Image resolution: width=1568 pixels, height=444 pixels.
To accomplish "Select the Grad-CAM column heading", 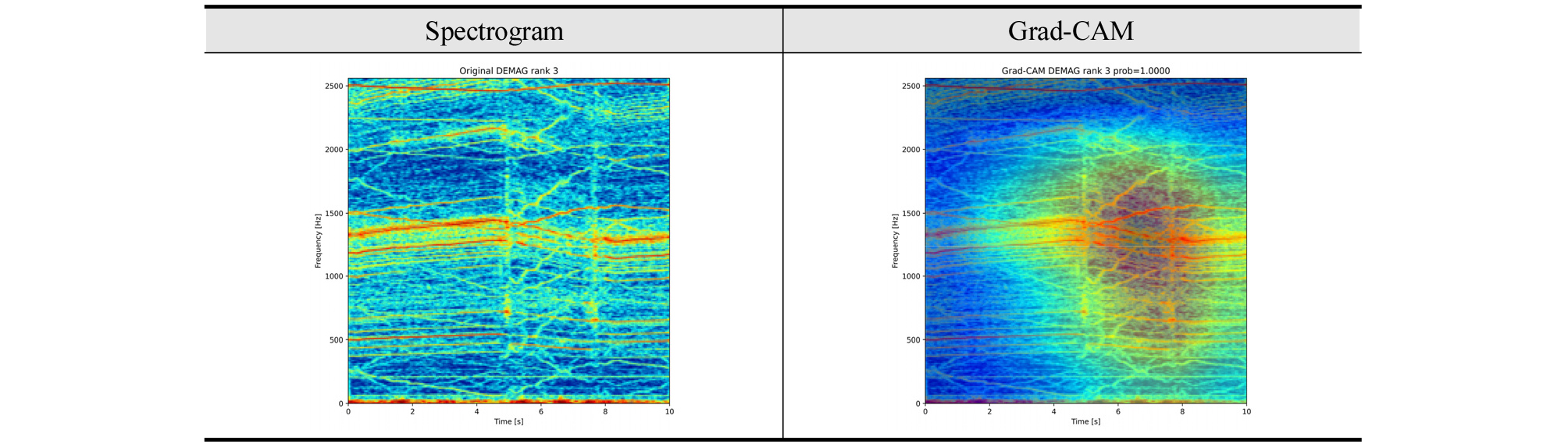I will (x=1071, y=31).
